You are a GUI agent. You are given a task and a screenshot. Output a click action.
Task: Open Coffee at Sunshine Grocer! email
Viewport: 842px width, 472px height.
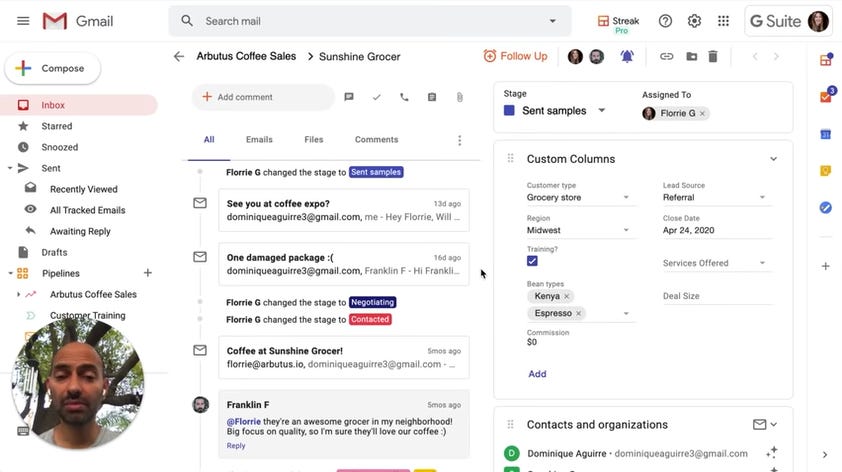point(344,357)
